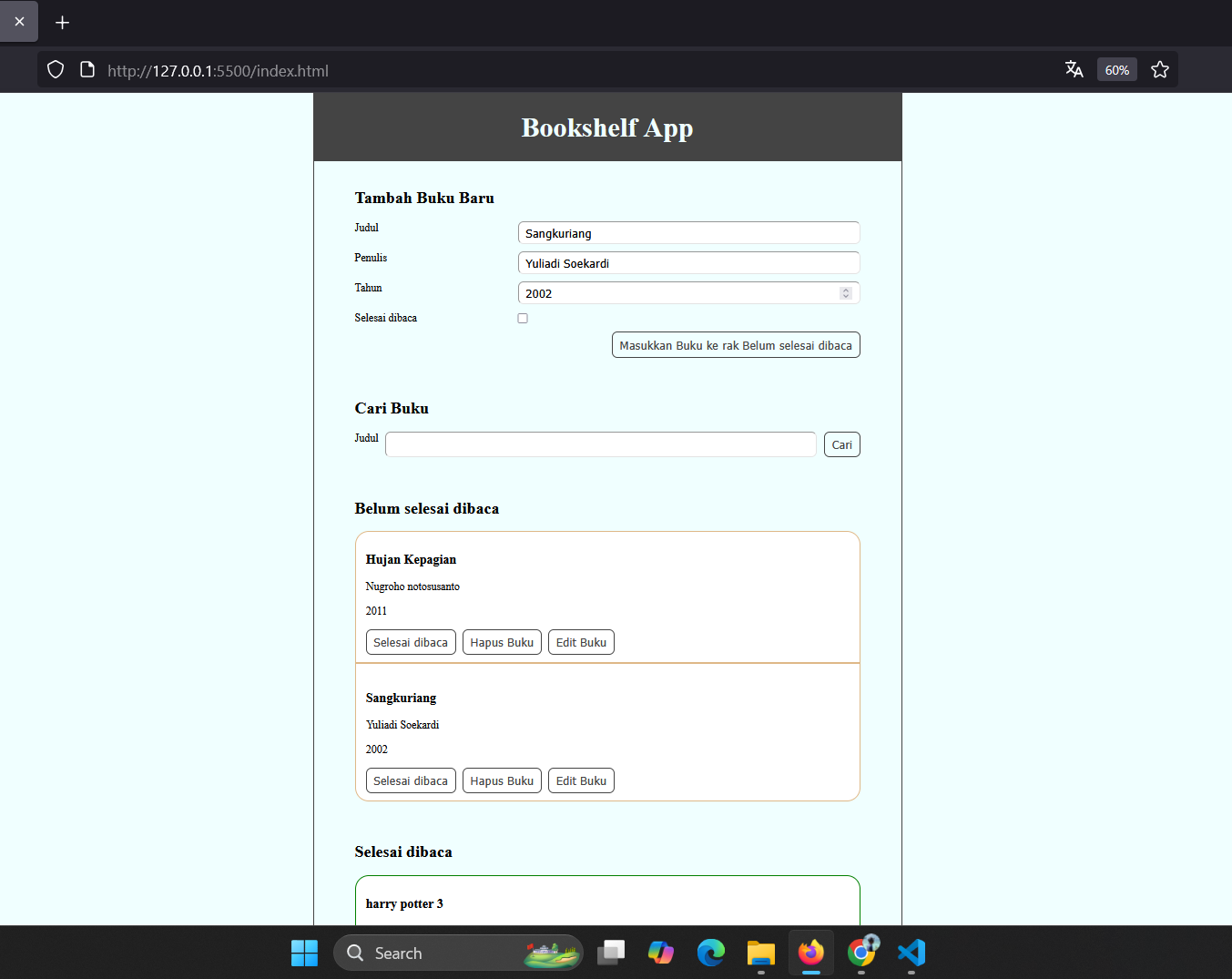
Task: Open Microsoft Edge from the taskbar
Action: pos(710,953)
